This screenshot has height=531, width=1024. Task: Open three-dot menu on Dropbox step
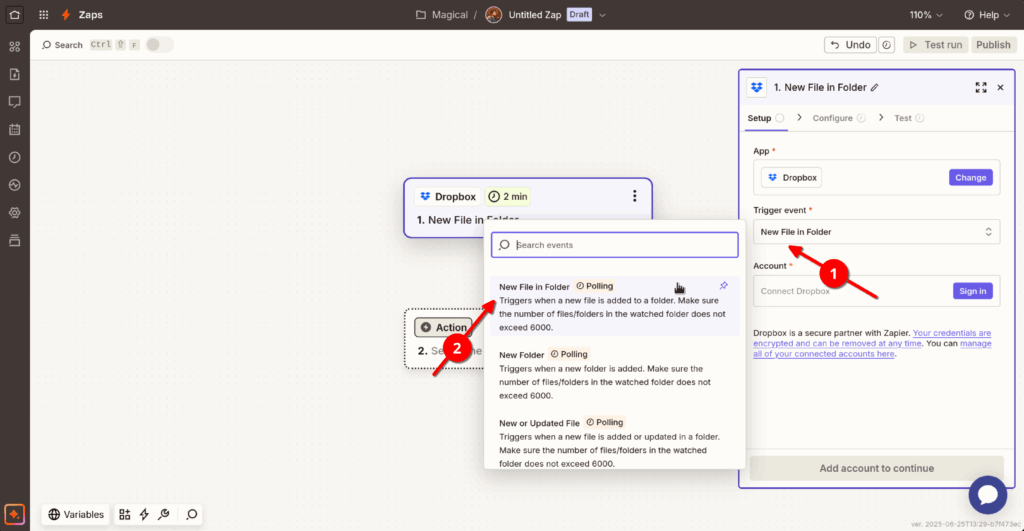634,196
